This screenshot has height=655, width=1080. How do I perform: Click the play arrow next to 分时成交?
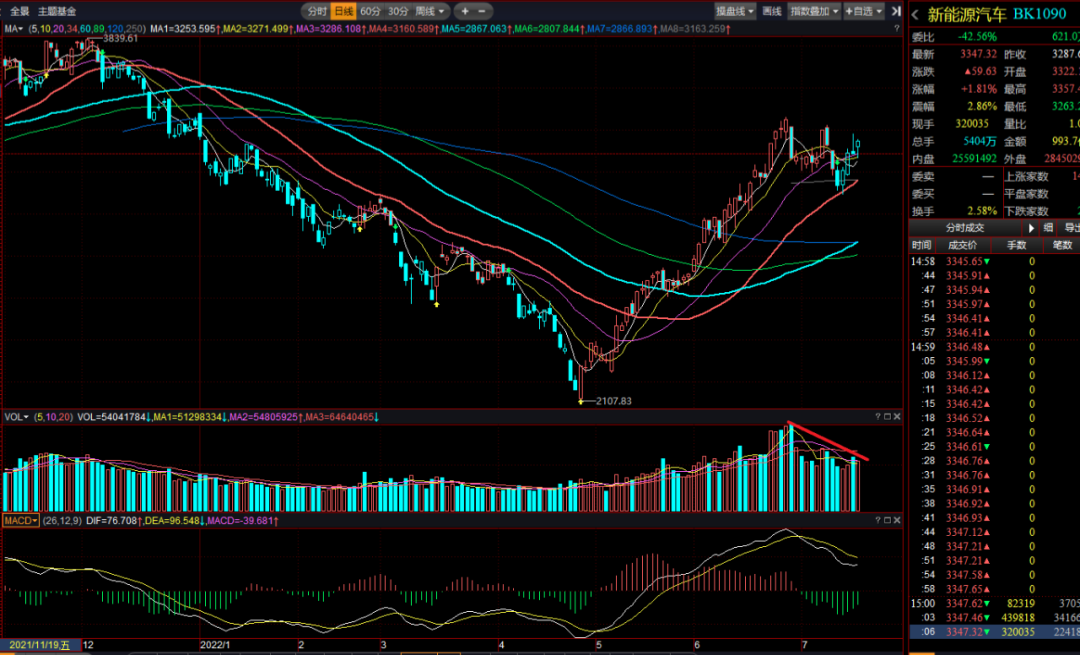point(1031,228)
